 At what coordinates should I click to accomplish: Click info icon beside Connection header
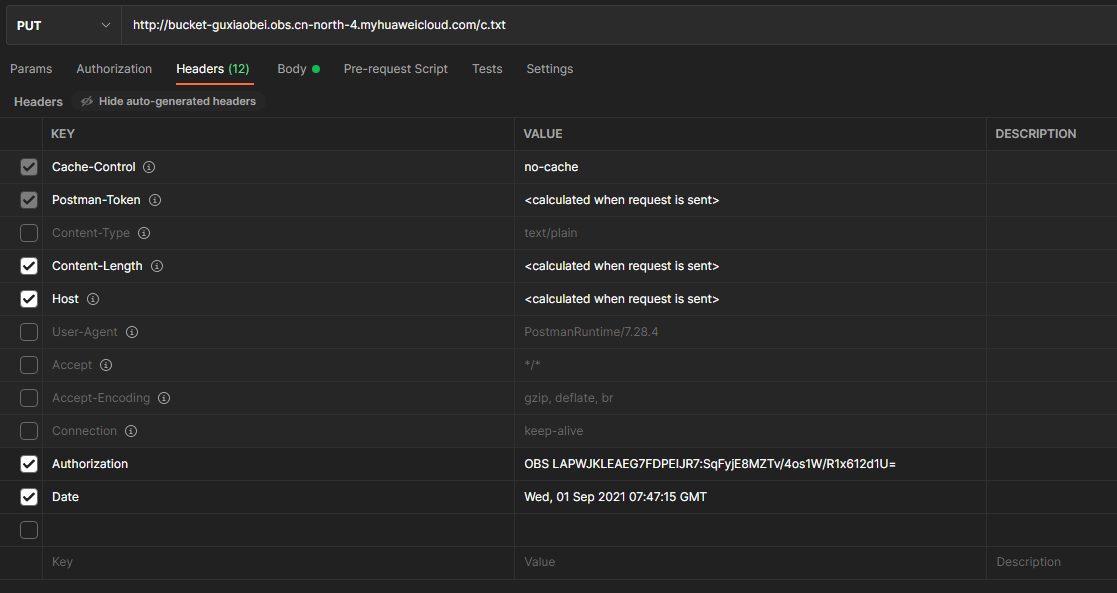click(131, 431)
